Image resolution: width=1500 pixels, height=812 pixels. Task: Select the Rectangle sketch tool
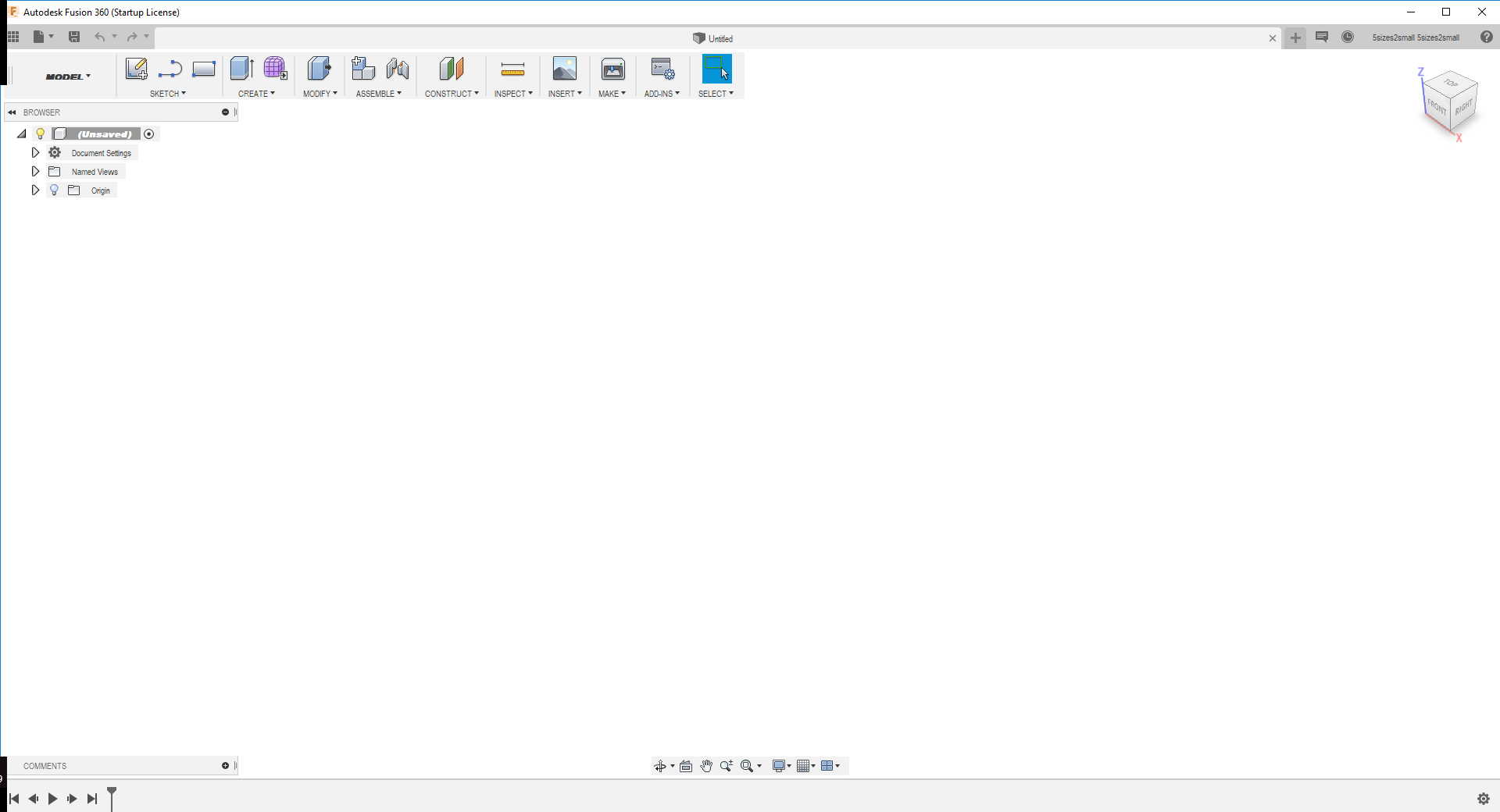(x=204, y=69)
